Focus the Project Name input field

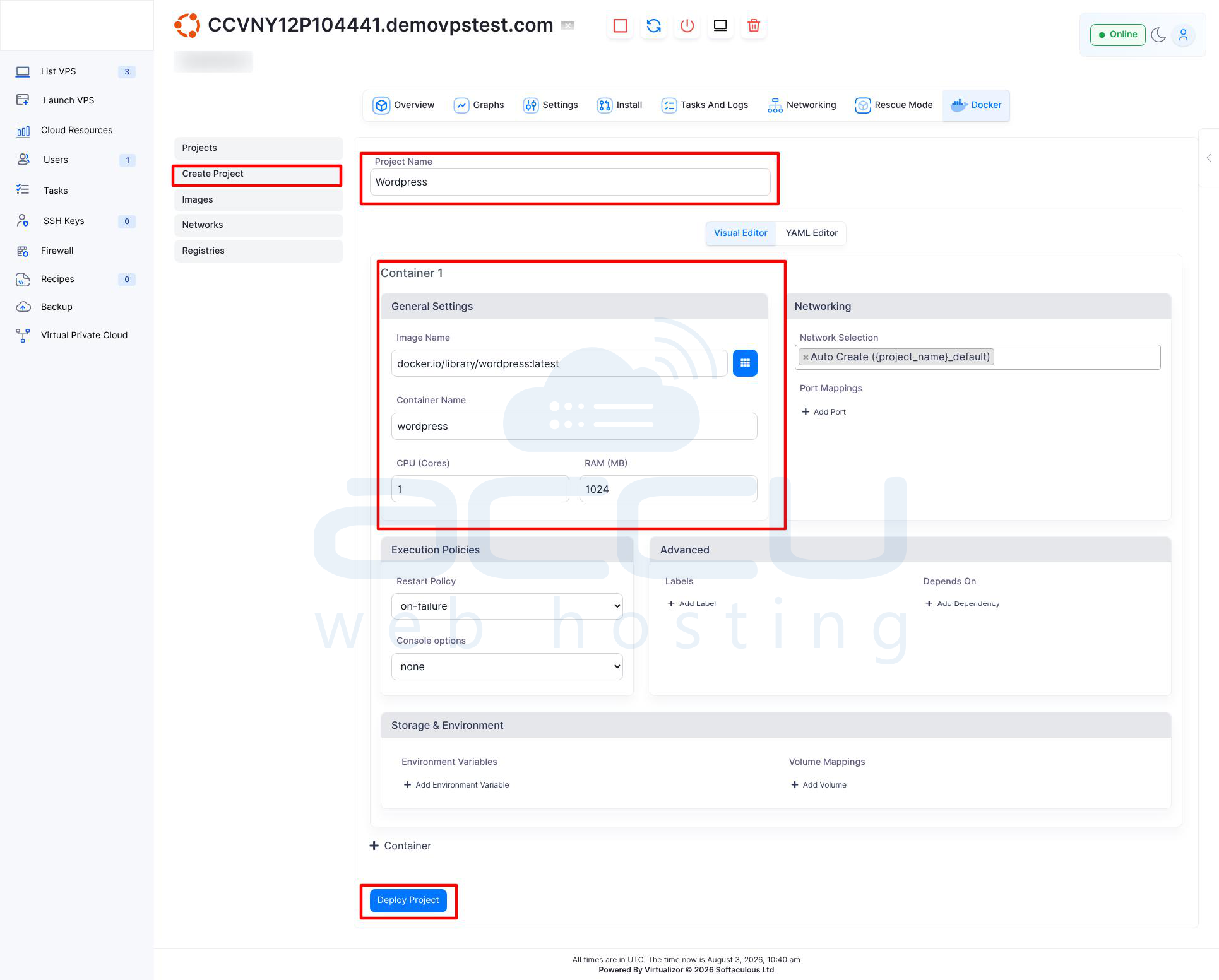pos(570,182)
